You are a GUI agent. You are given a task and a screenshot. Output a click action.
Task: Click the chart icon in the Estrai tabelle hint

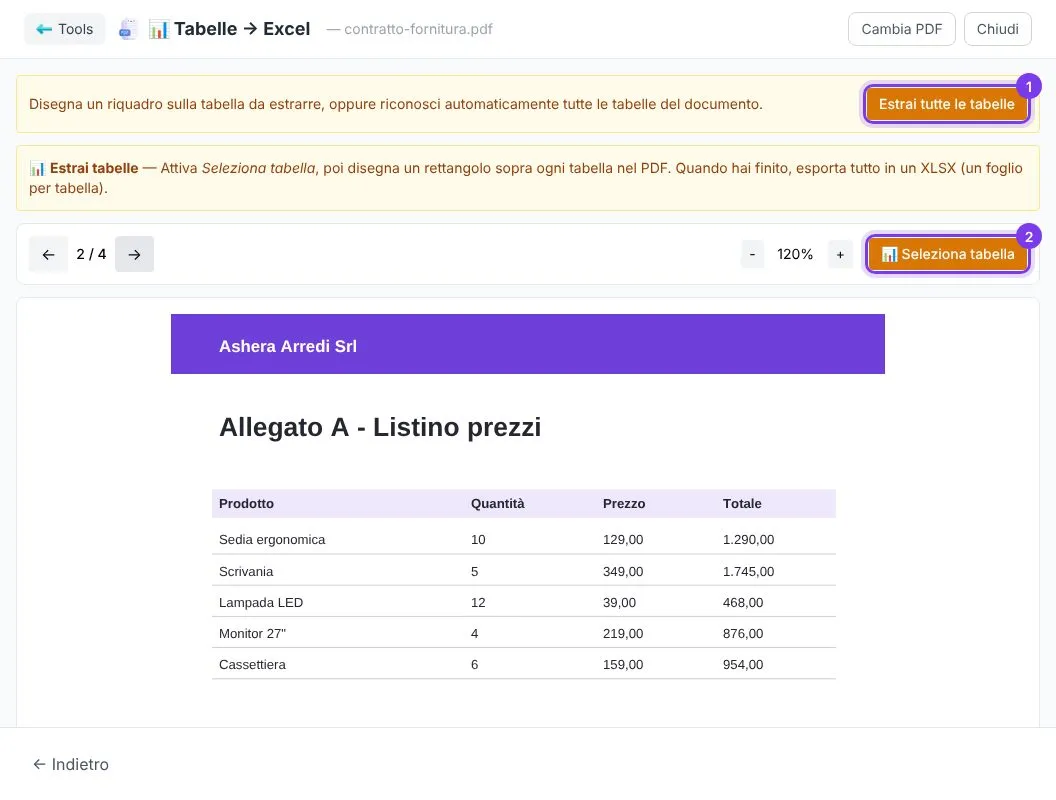(37, 168)
